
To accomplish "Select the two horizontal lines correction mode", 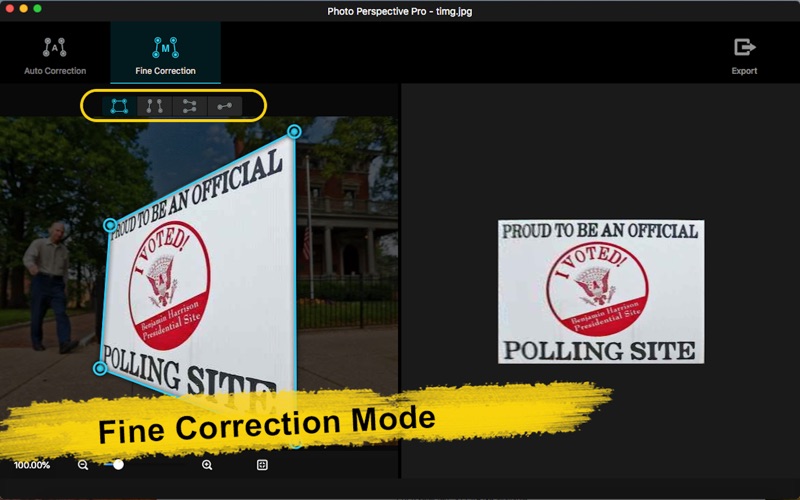I will (189, 106).
